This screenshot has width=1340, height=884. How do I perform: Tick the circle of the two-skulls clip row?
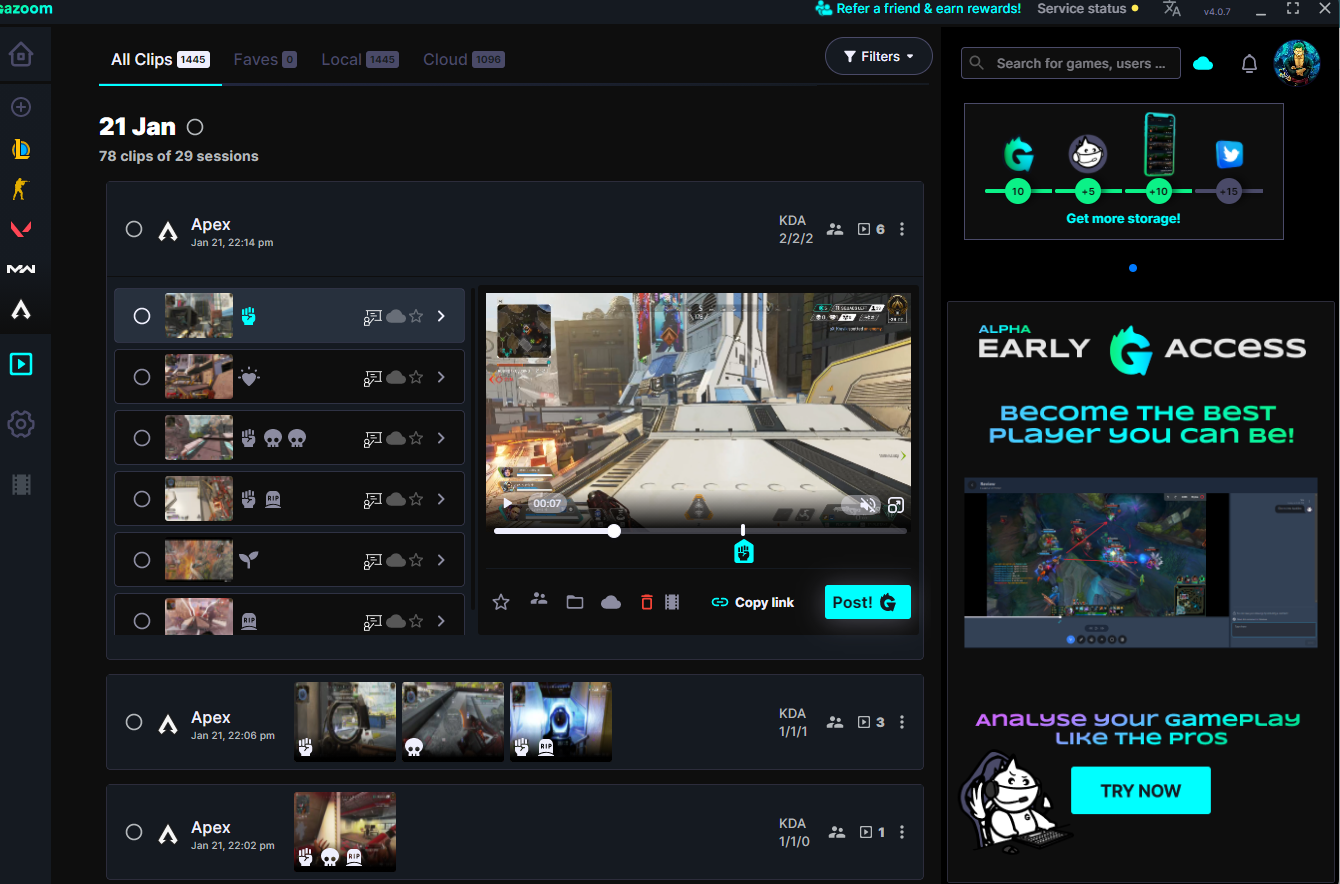[x=142, y=438]
